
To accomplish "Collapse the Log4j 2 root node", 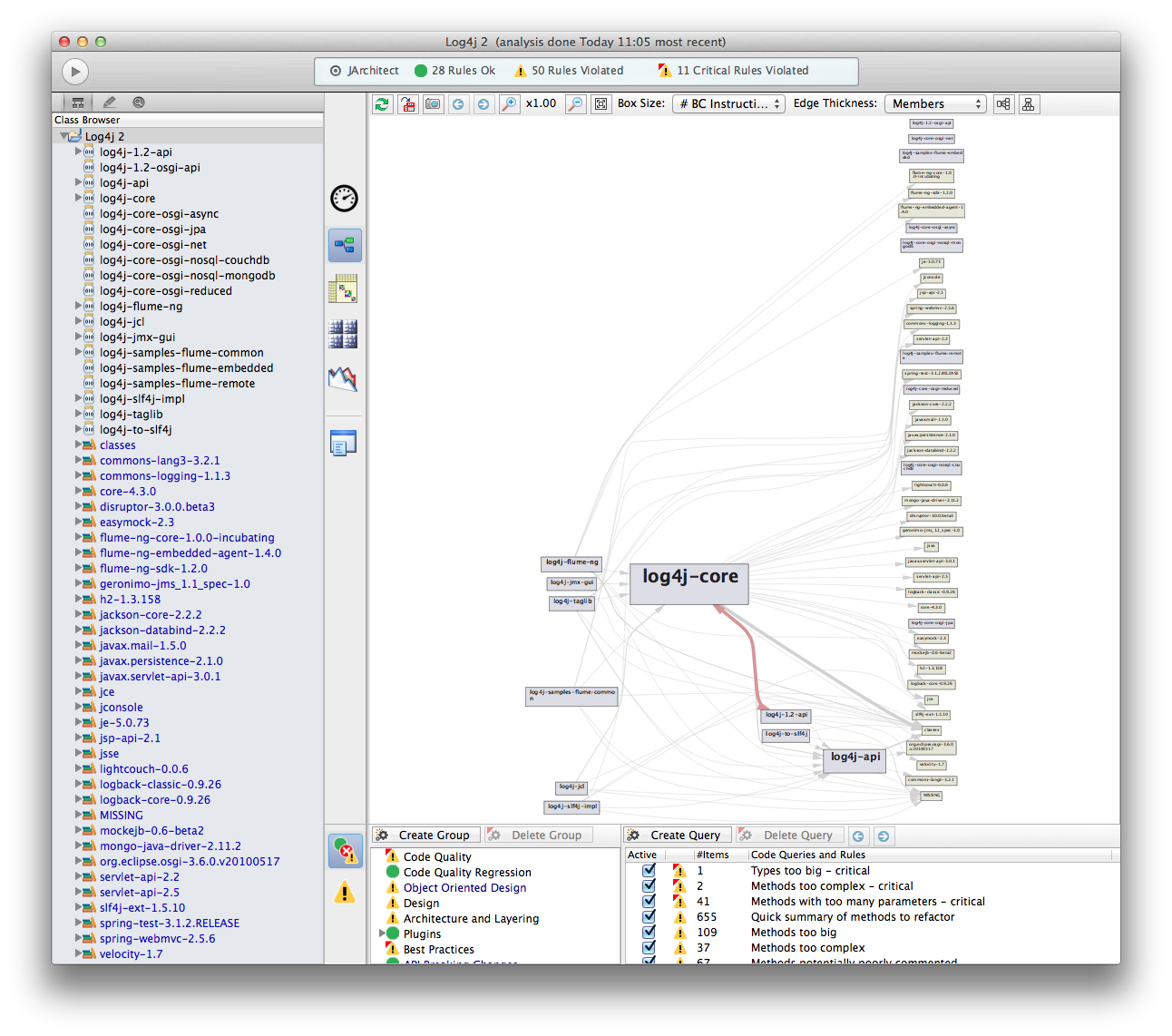I will click(64, 136).
